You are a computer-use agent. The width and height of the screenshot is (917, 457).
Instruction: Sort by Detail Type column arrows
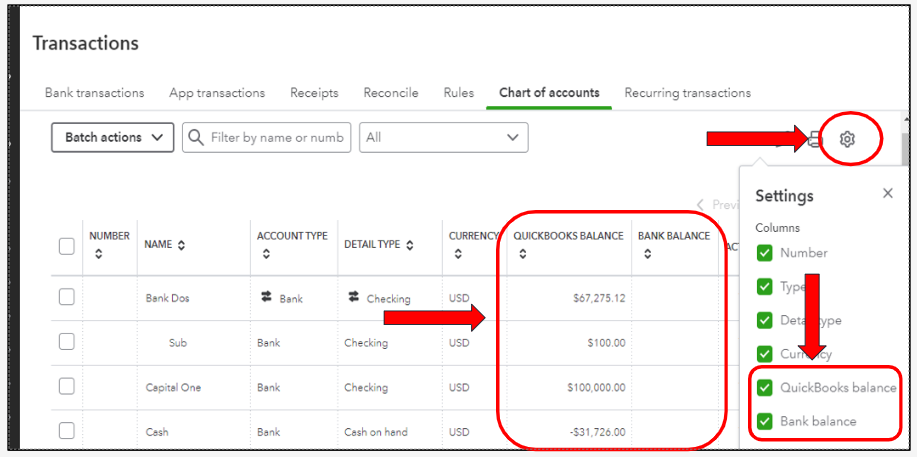pos(408,245)
